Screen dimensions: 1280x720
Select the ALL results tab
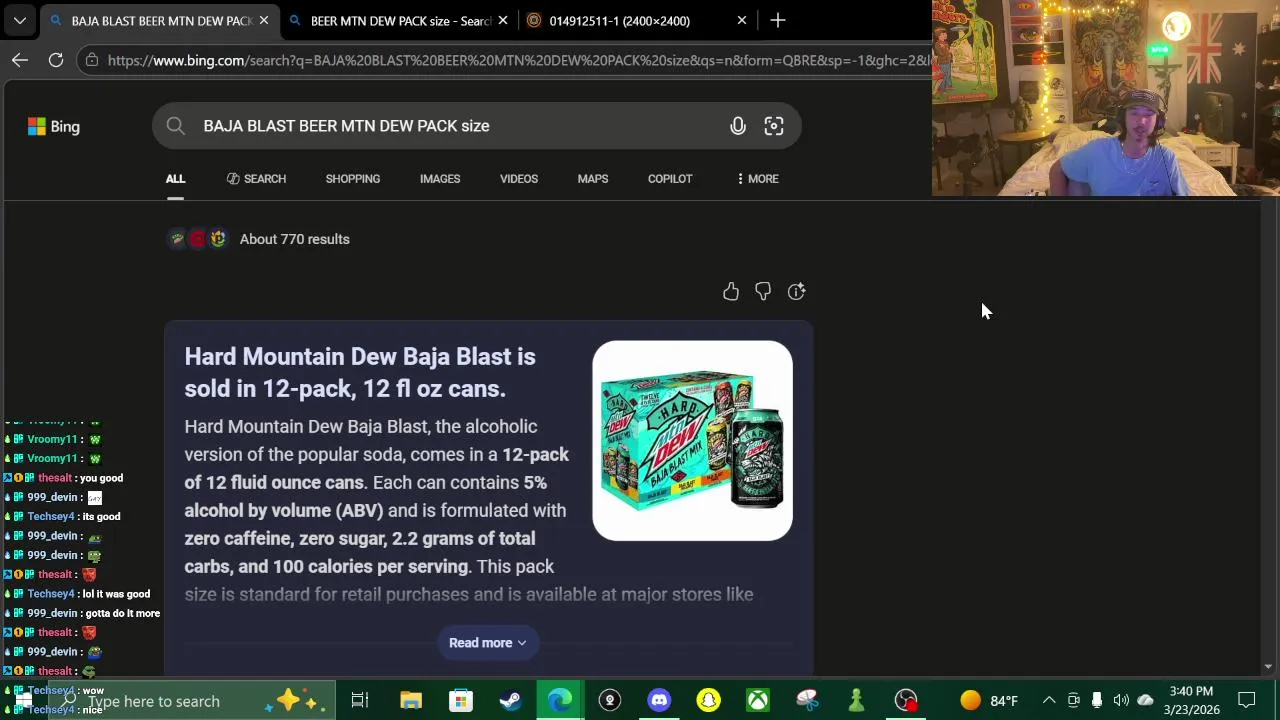coord(175,179)
